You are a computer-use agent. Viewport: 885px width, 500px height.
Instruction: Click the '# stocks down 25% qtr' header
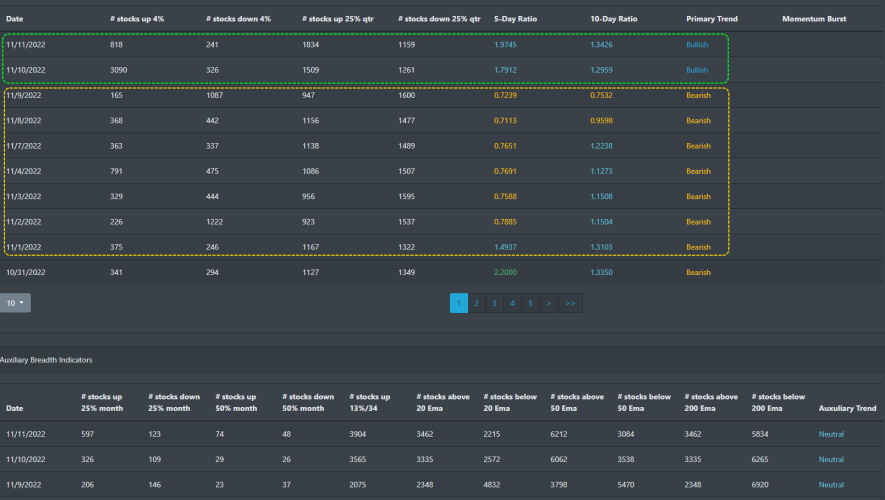(x=439, y=19)
